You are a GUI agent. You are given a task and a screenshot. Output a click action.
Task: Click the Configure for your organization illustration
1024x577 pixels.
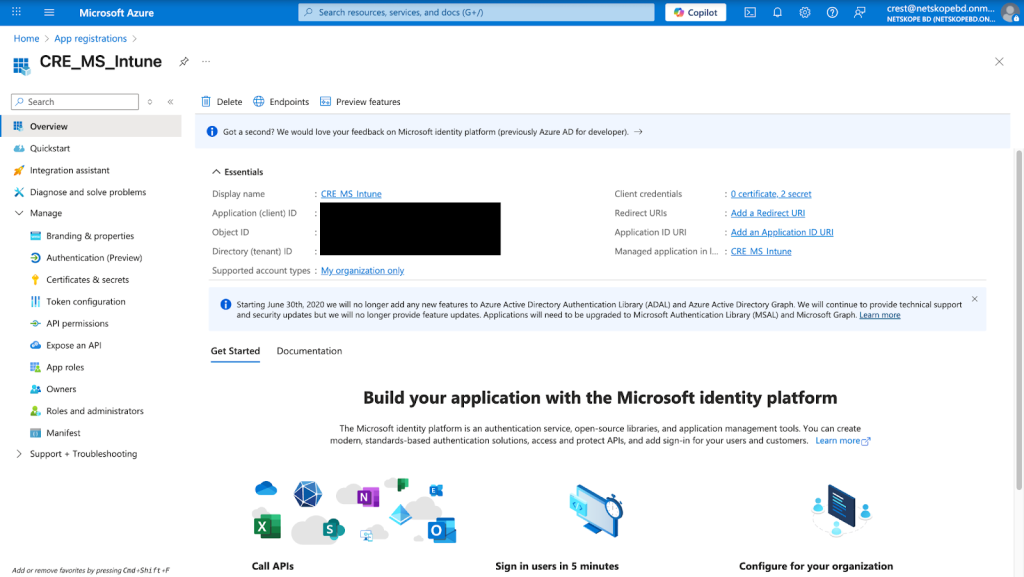pos(841,510)
